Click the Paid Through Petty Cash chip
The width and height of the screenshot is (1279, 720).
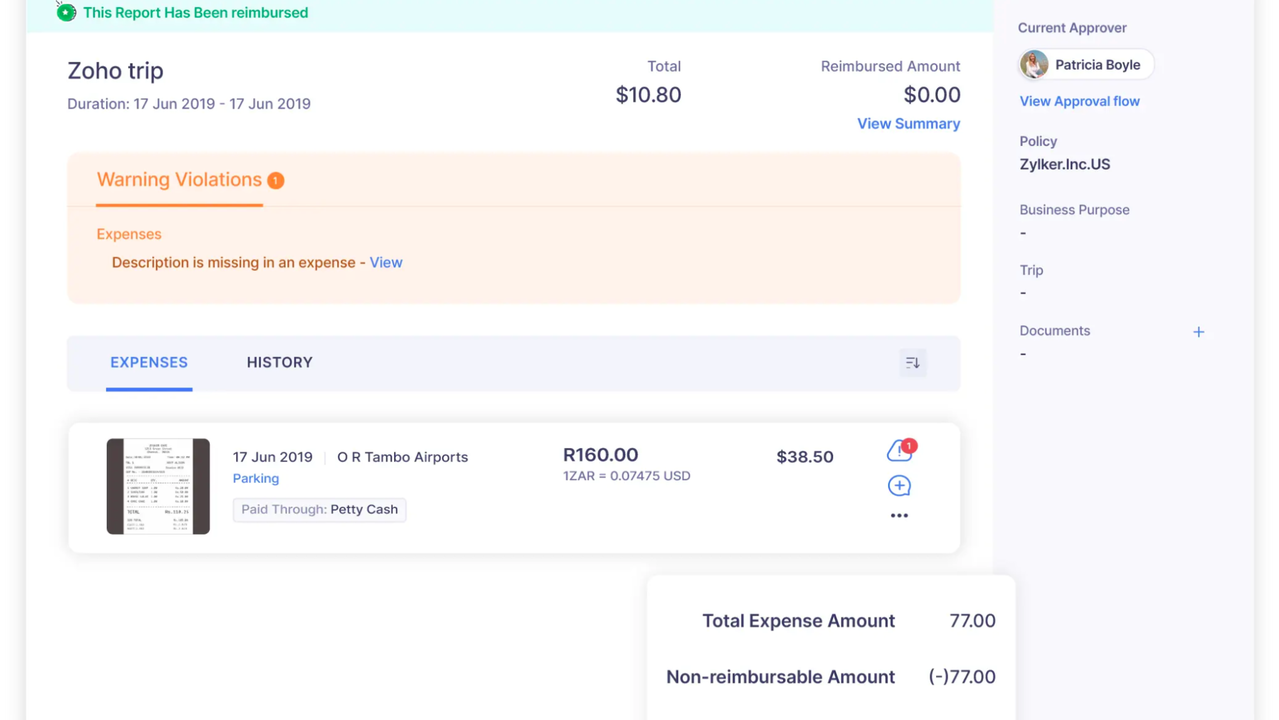tap(319, 509)
